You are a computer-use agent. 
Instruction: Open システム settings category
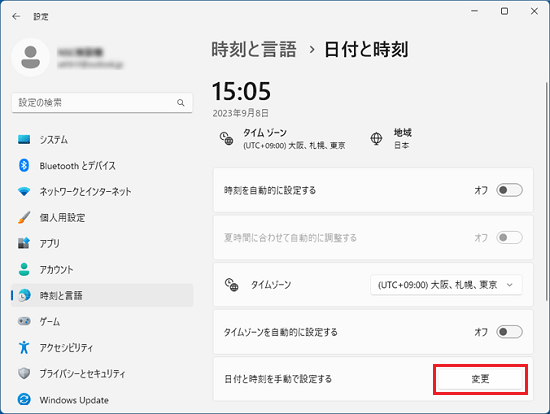click(x=102, y=139)
